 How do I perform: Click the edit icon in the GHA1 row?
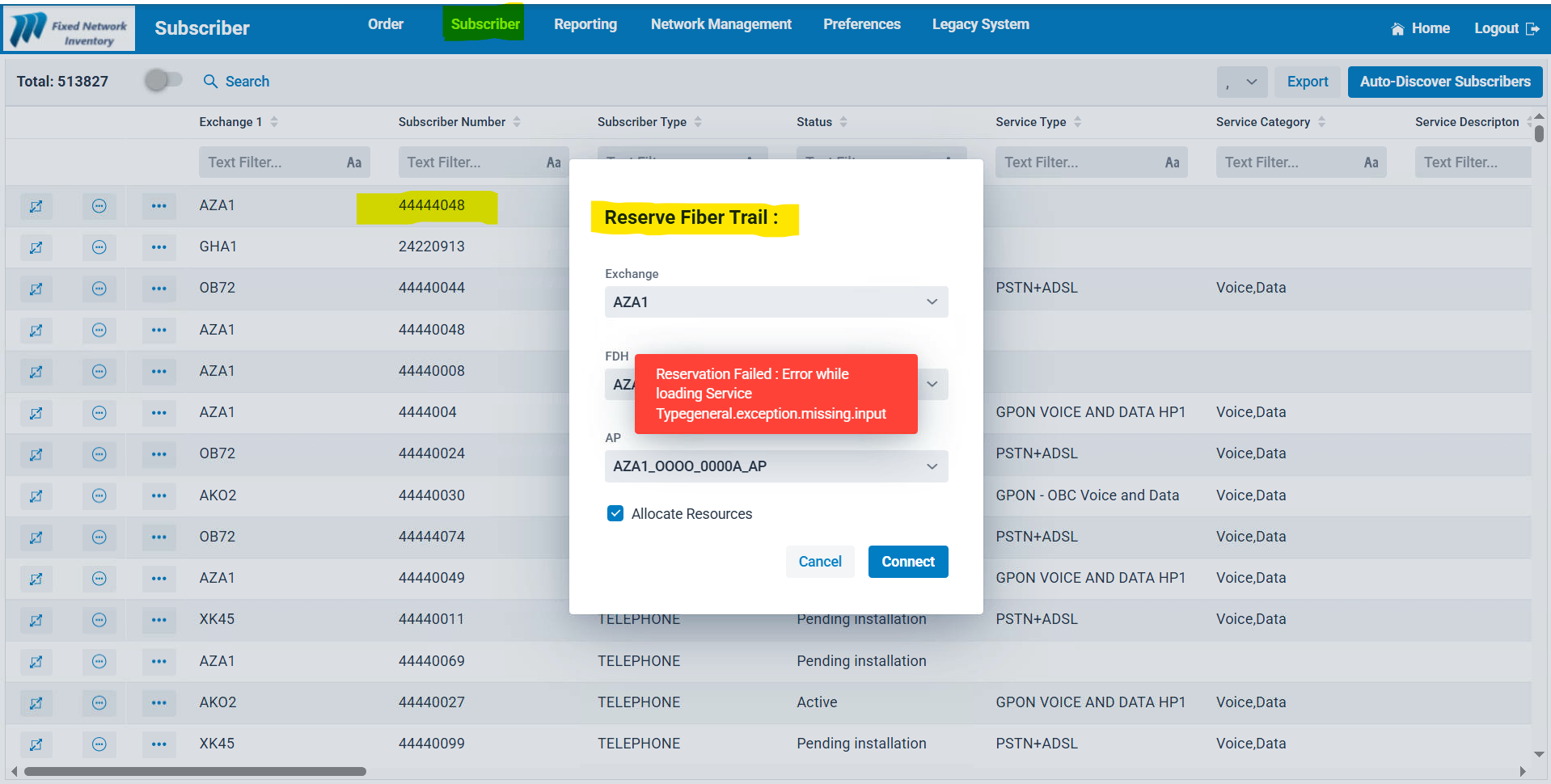pyautogui.click(x=36, y=247)
